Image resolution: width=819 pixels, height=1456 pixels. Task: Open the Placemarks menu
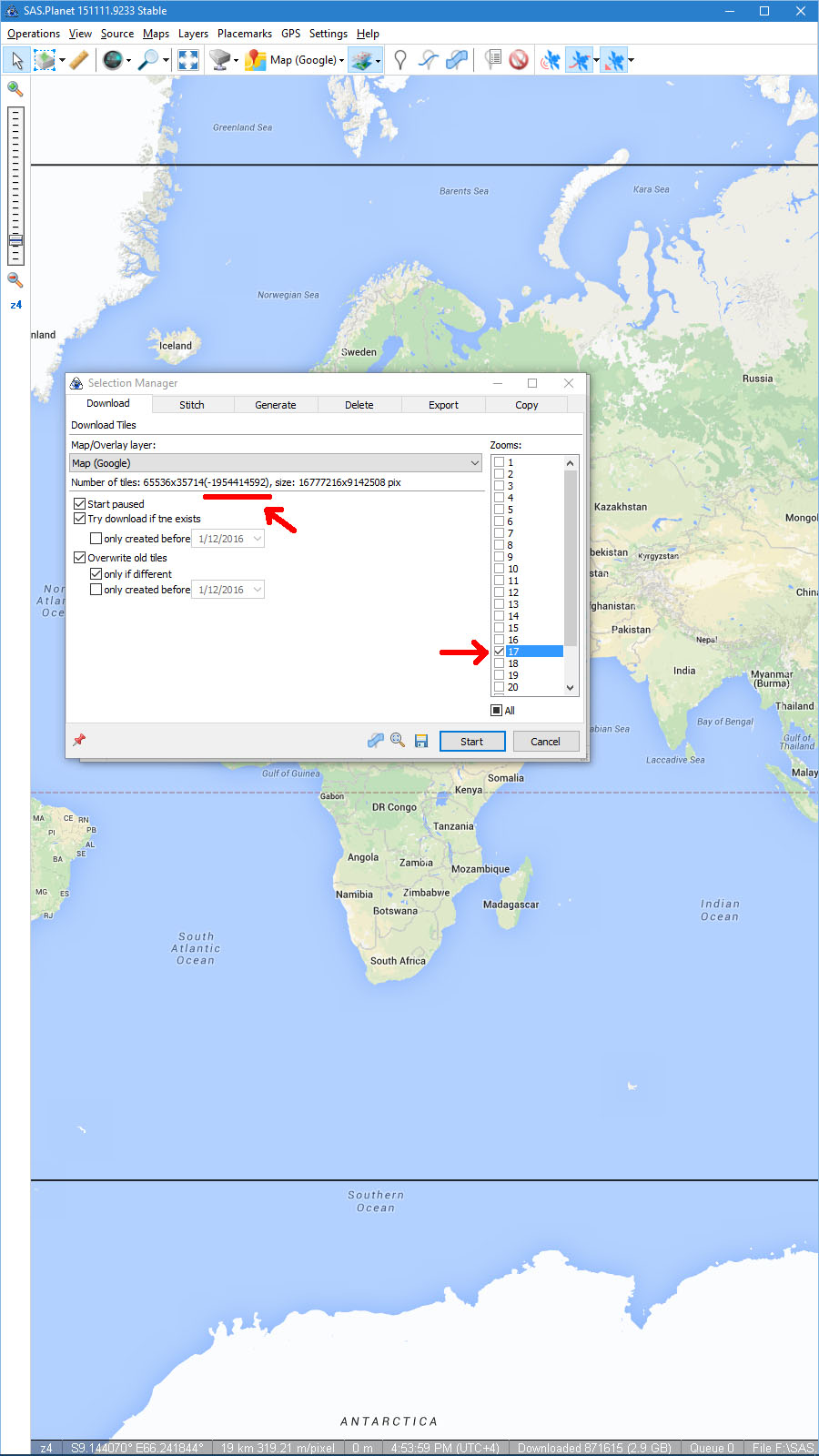click(x=244, y=34)
